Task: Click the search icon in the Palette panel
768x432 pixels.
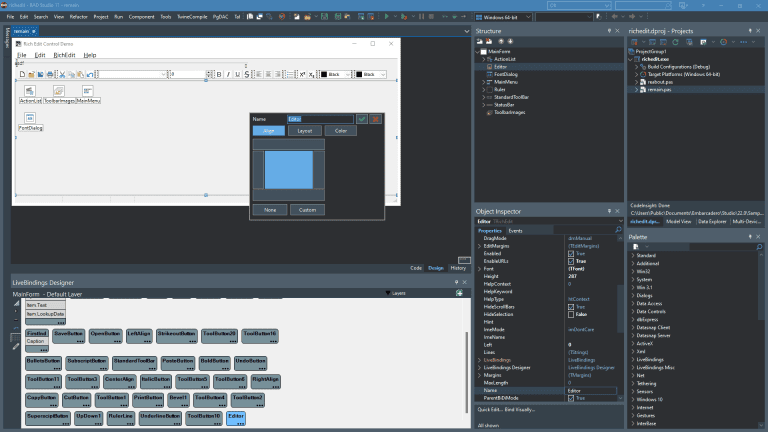Action: pyautogui.click(x=759, y=247)
